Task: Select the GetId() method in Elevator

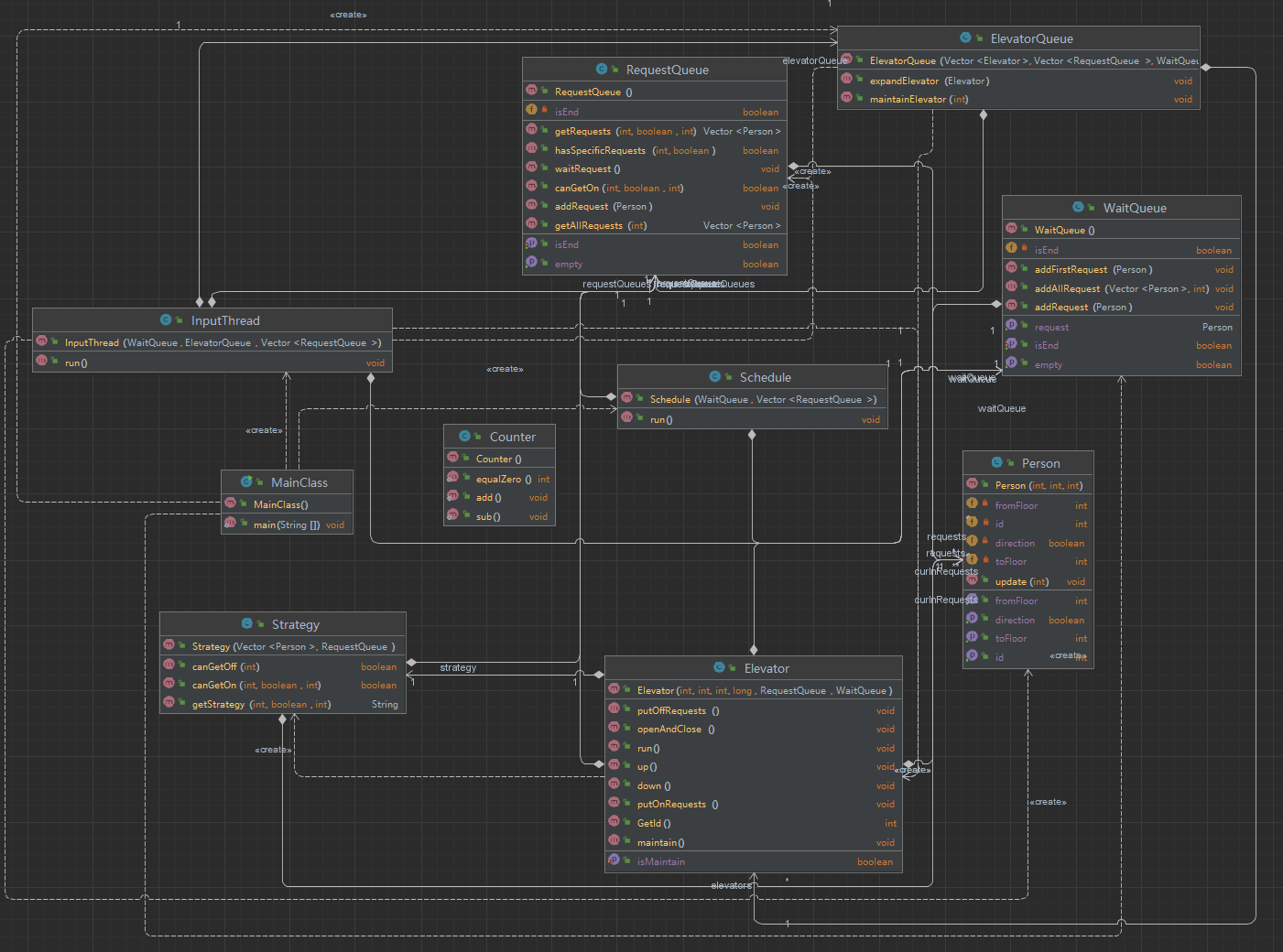Action: pos(754,823)
